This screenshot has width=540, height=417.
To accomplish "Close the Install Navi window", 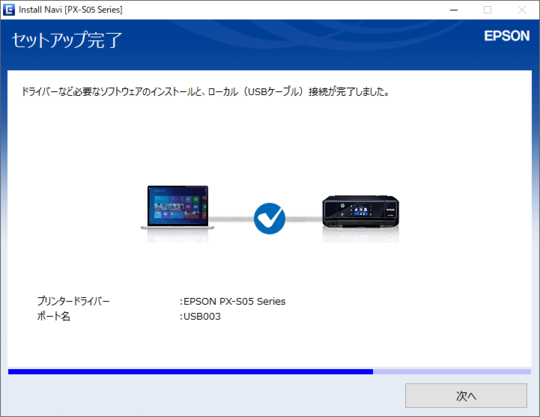I will click(x=522, y=10).
